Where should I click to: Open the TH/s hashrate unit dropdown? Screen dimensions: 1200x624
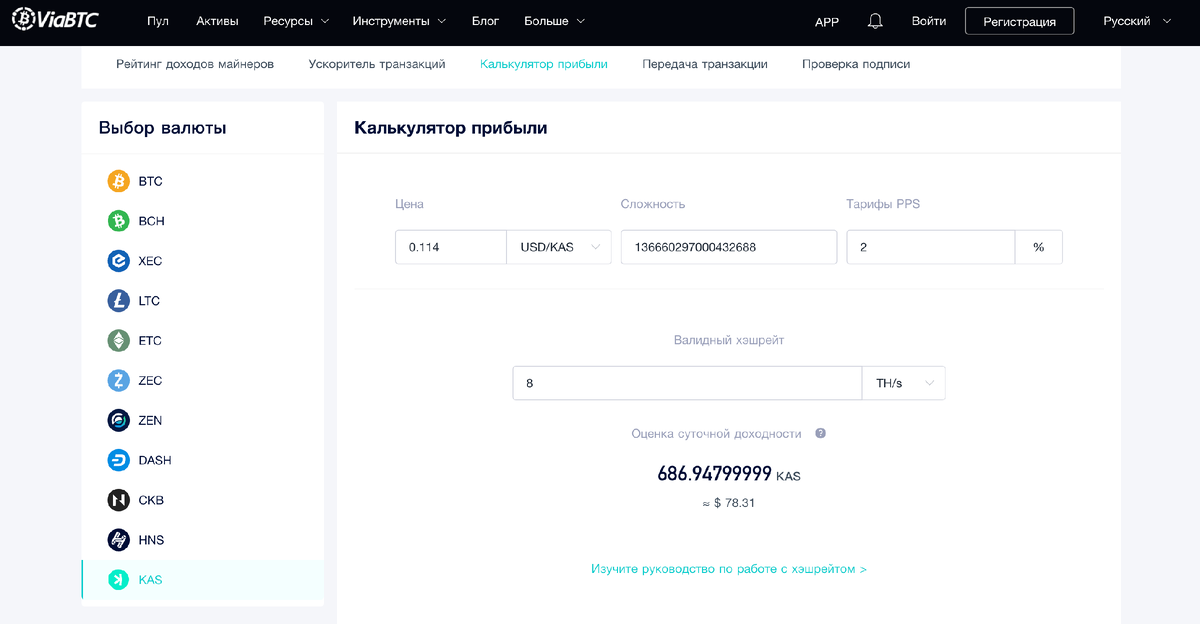tap(903, 382)
